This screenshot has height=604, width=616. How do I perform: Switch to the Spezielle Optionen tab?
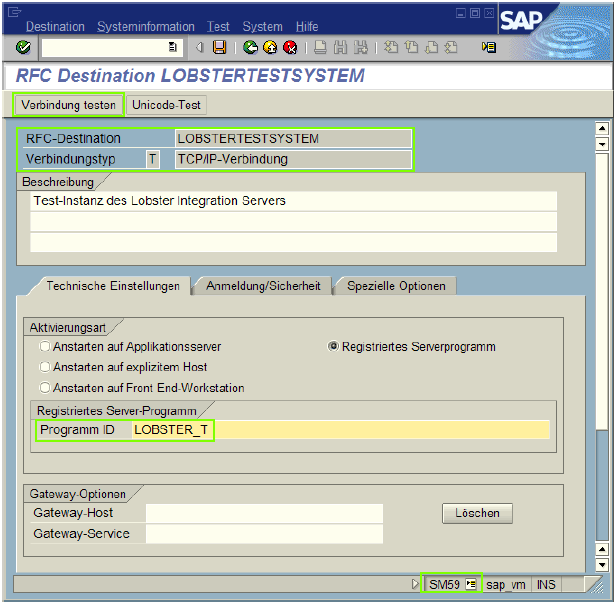396,286
